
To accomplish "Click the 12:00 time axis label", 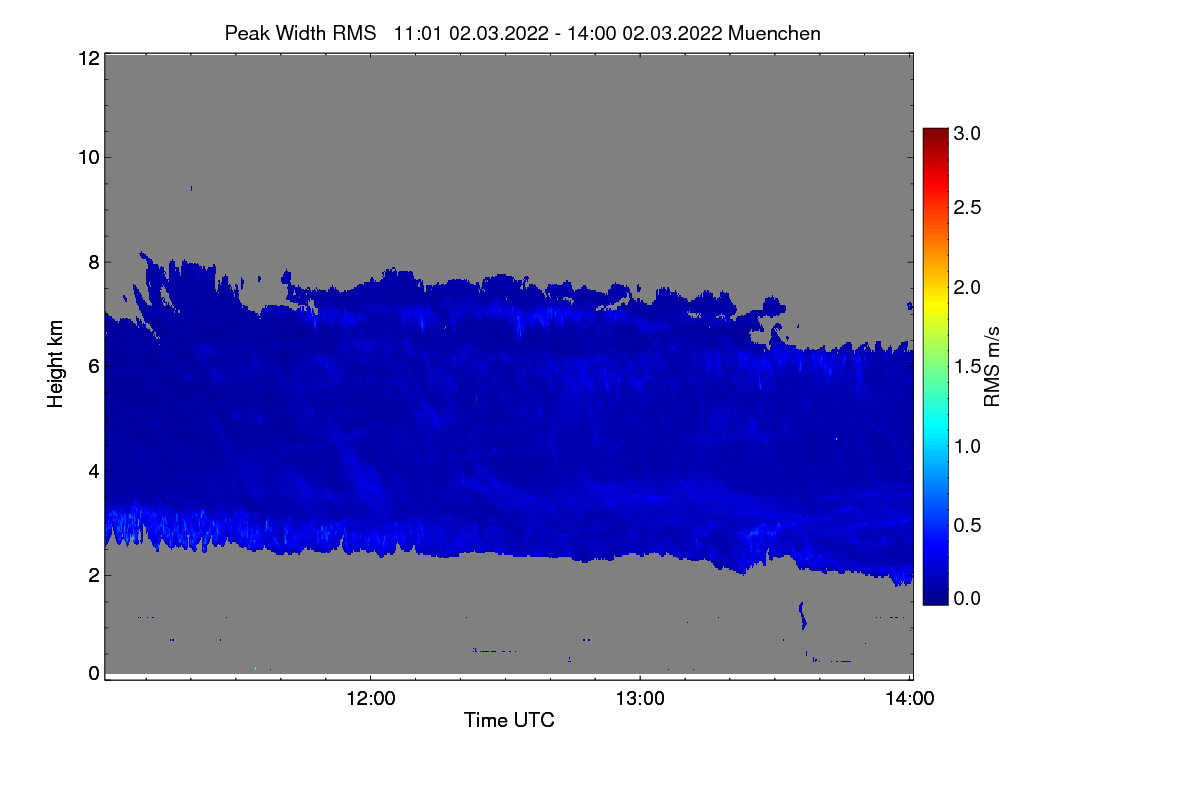I will 370,700.
